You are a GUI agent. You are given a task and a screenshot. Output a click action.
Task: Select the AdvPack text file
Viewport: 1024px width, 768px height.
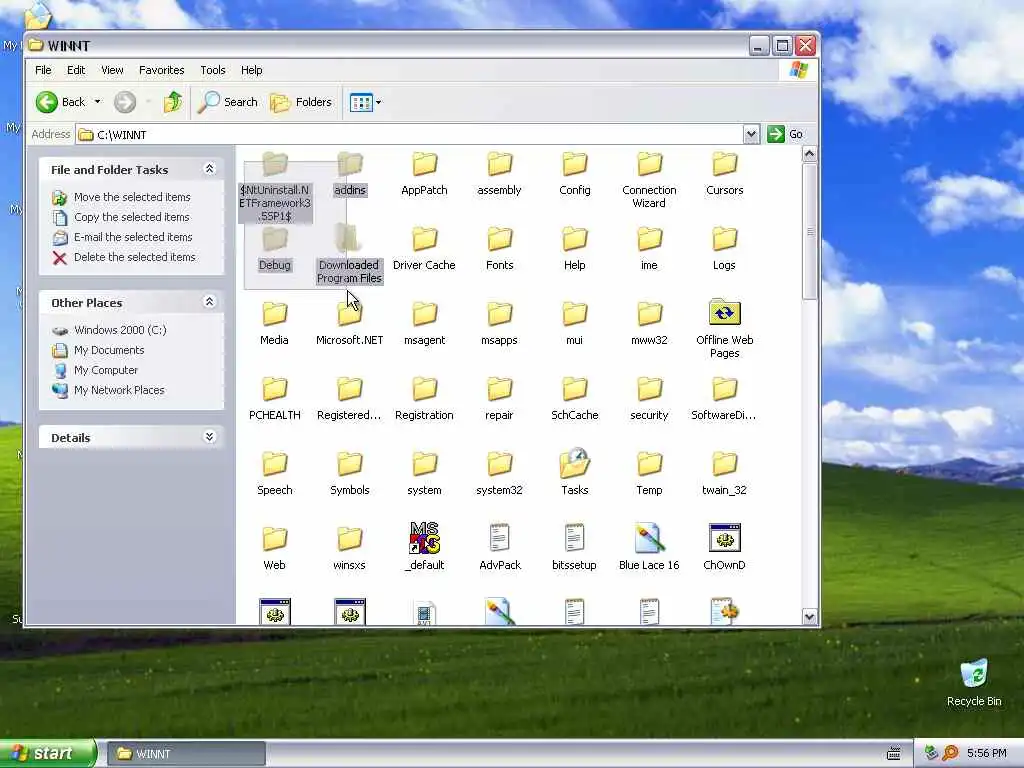point(500,547)
